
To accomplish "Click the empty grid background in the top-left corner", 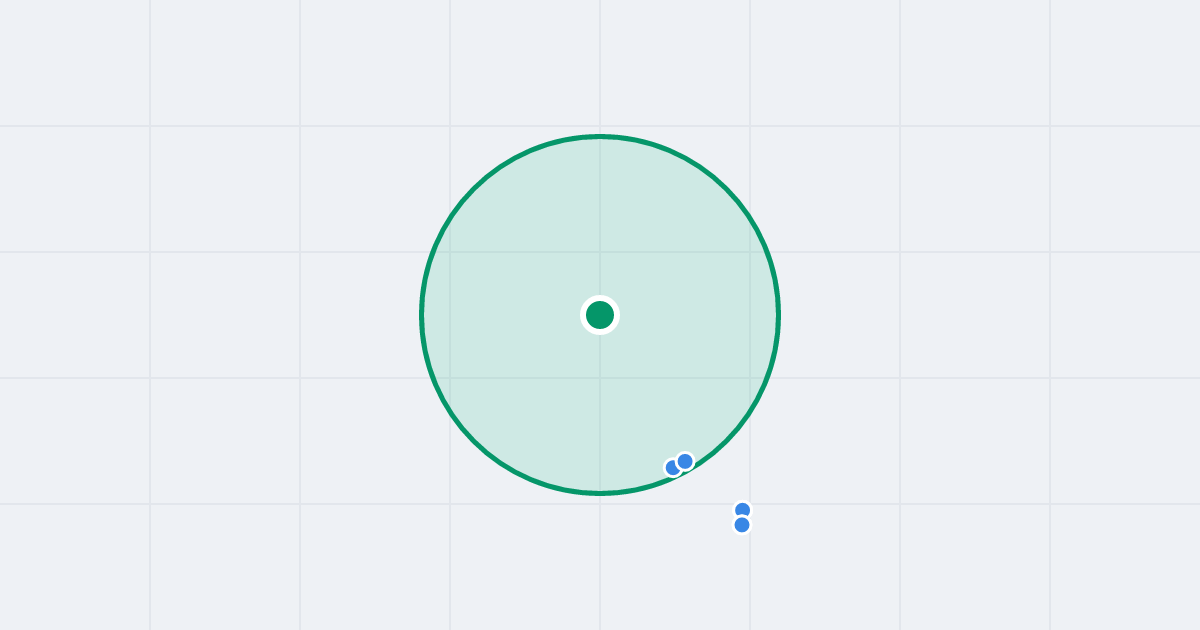I will (75, 62).
